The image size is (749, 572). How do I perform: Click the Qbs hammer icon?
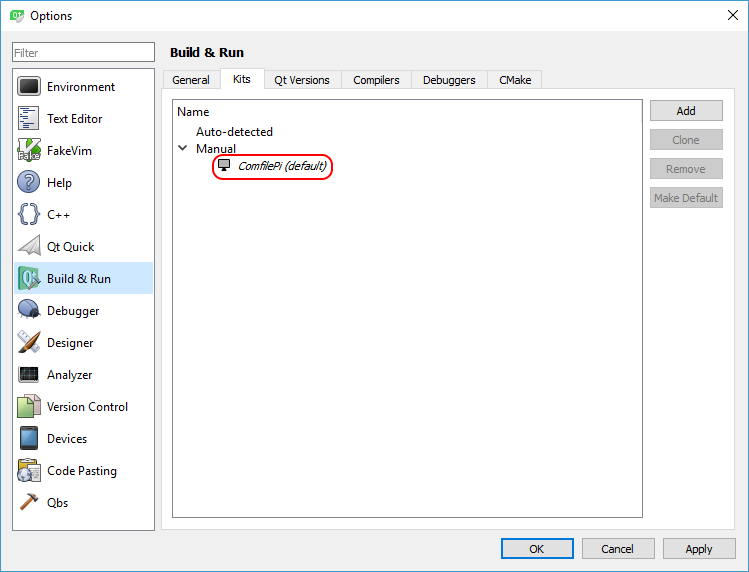tap(29, 503)
